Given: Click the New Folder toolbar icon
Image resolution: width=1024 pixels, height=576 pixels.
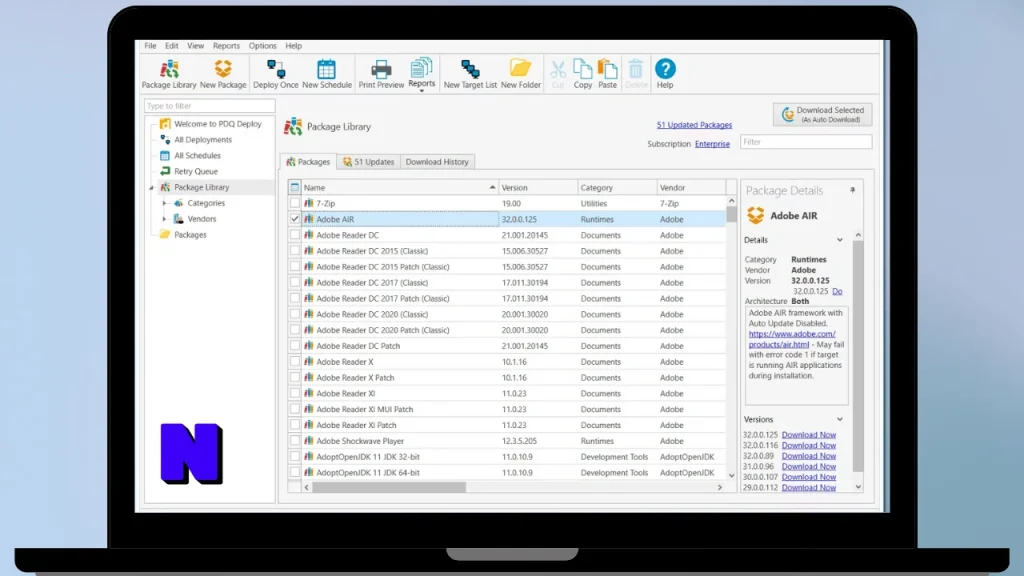Looking at the screenshot, I should pos(520,74).
